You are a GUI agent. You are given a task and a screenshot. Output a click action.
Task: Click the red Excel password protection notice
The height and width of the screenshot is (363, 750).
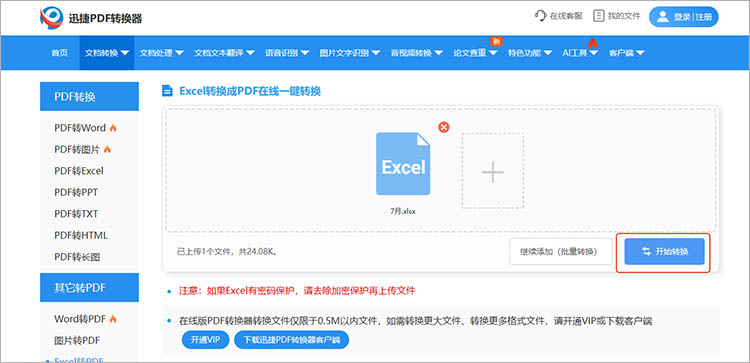tap(297, 290)
